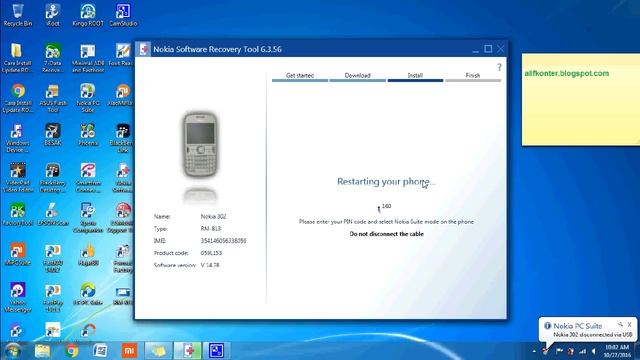Open Google Chrome from the taskbar
This screenshot has width=640, height=360.
pos(72,351)
